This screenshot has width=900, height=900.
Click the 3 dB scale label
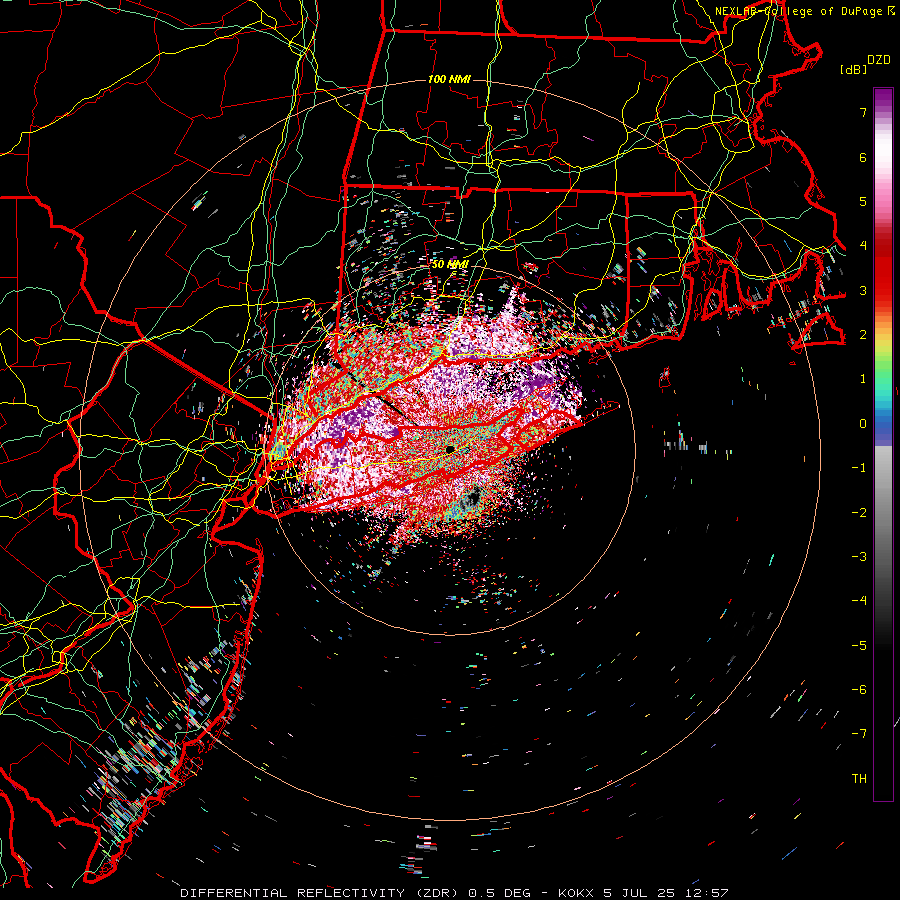[x=863, y=290]
